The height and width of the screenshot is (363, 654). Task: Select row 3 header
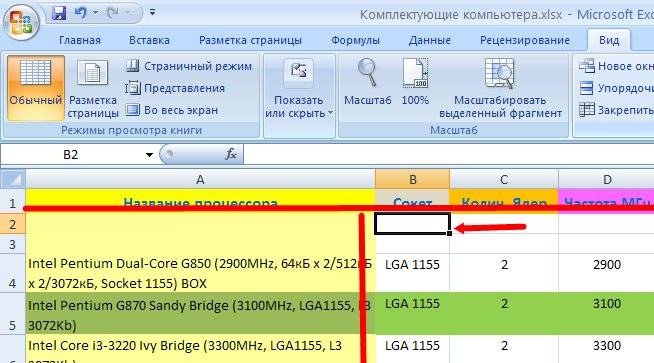13,244
